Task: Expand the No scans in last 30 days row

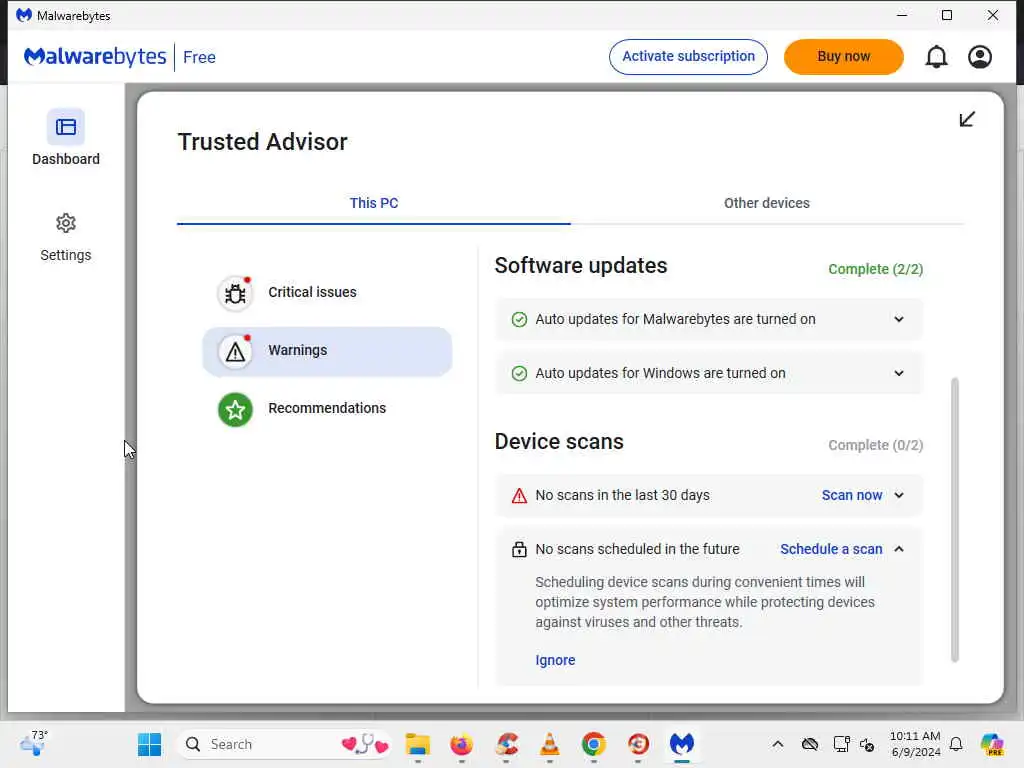Action: tap(899, 496)
